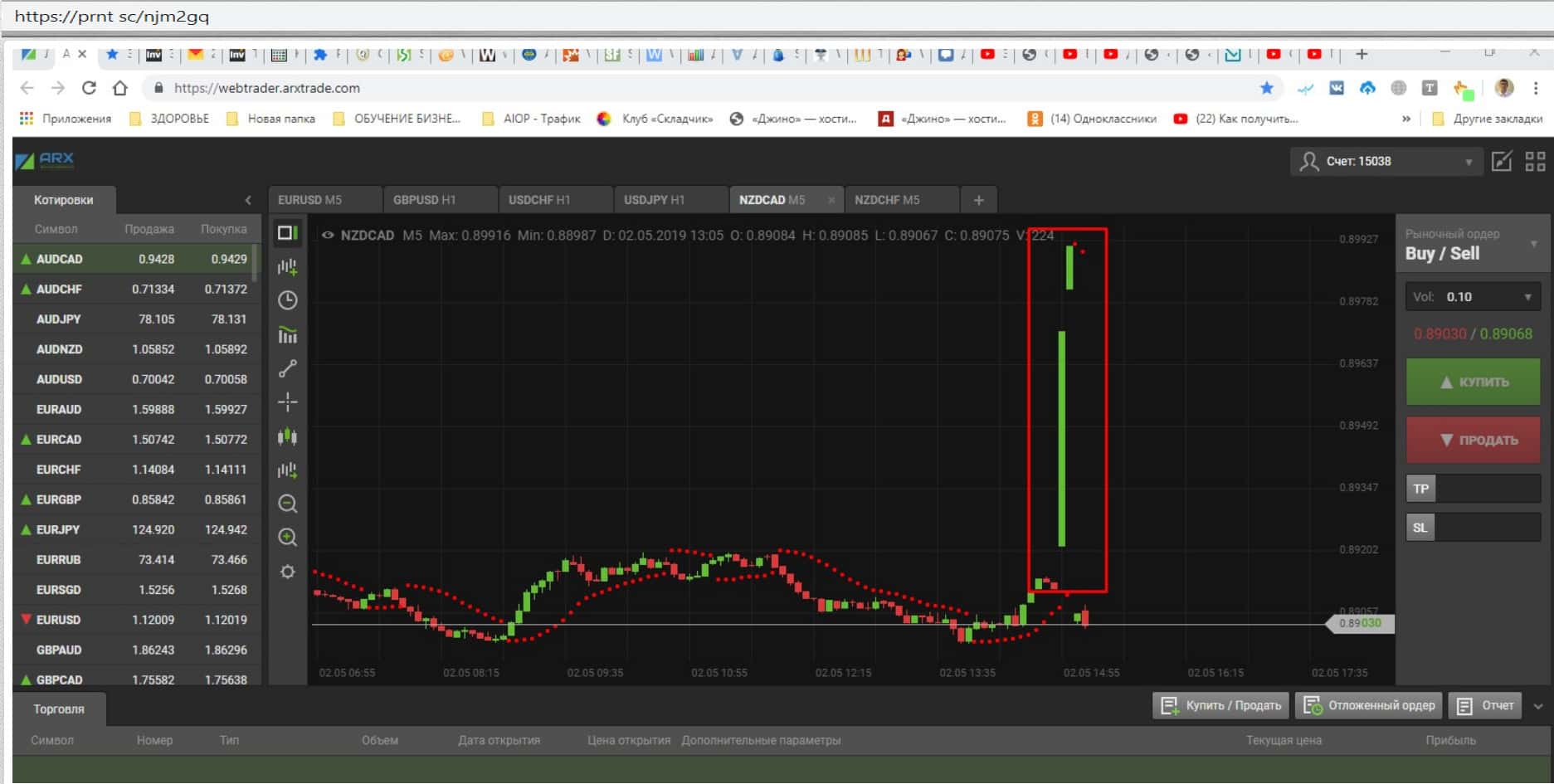The width and height of the screenshot is (1554, 784).
Task: Switch to the USDJPY H1 chart tab
Action: 654,200
